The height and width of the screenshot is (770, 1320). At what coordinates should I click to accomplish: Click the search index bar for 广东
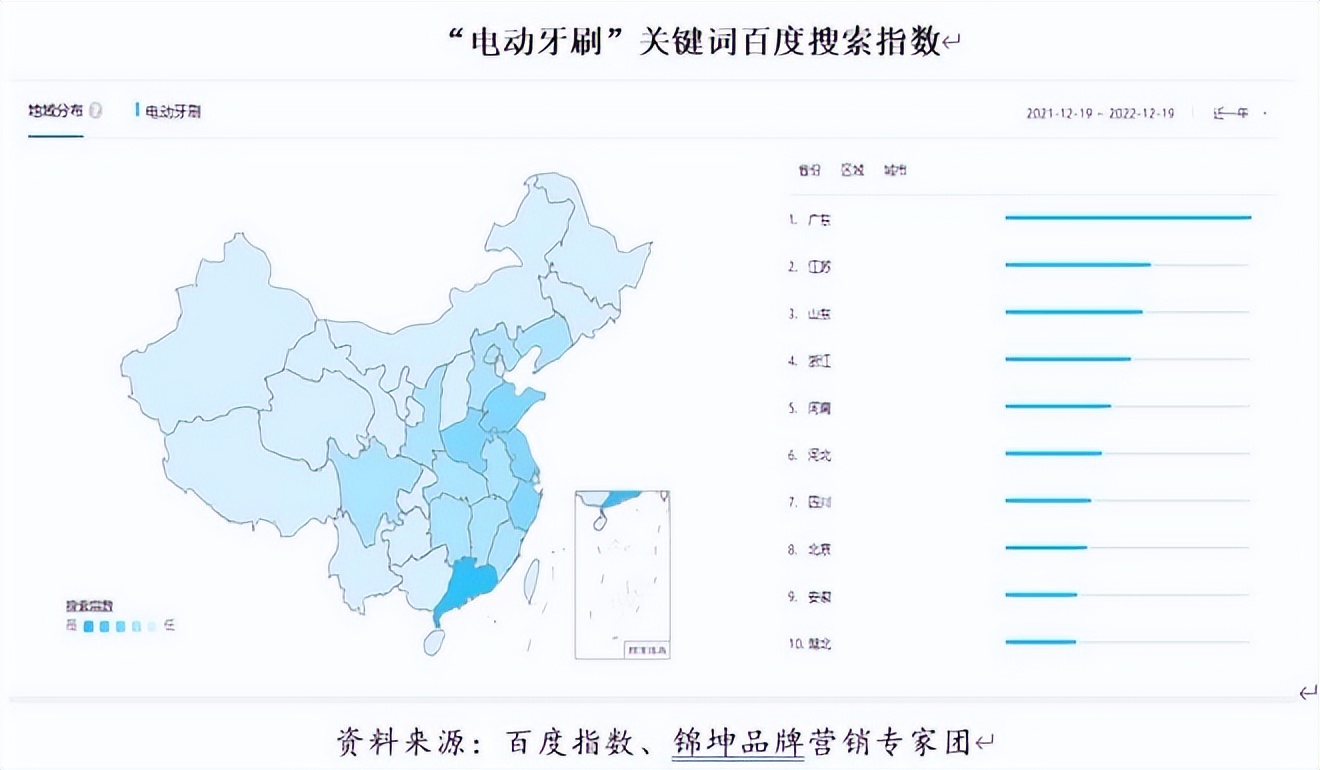1128,217
